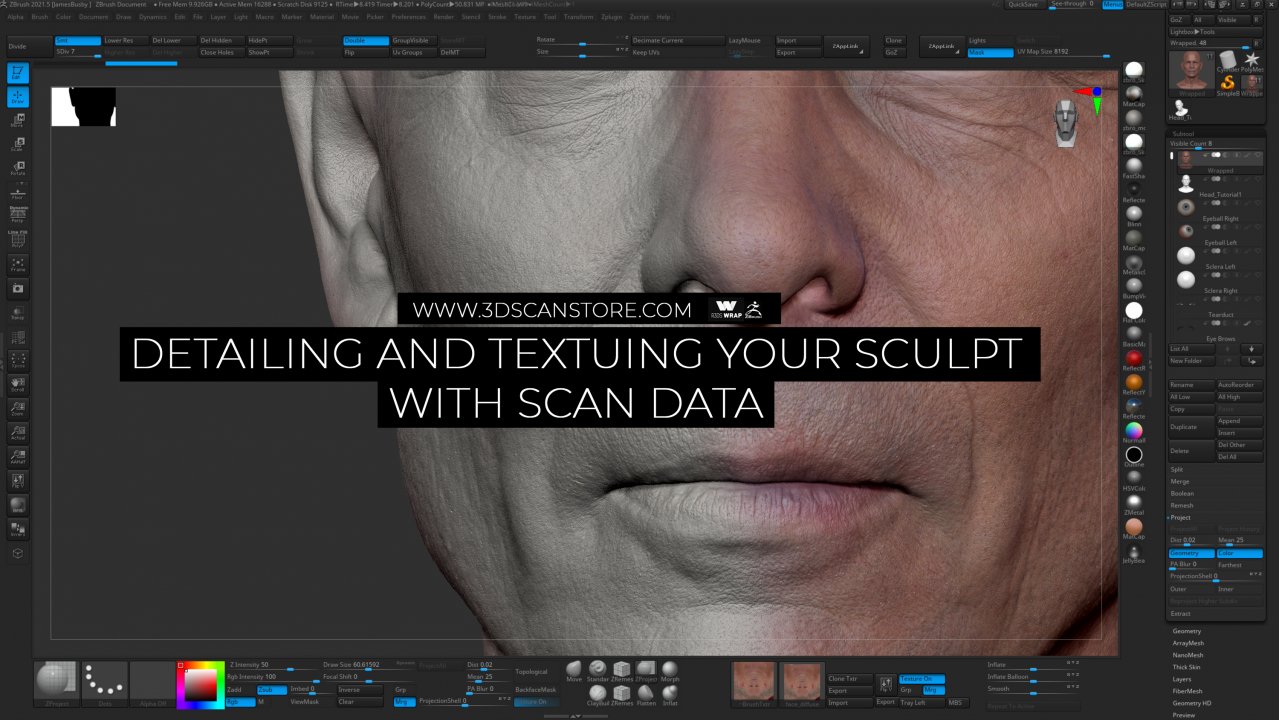Choose the Move brush icon
This screenshot has width=1280, height=720.
coord(574,670)
